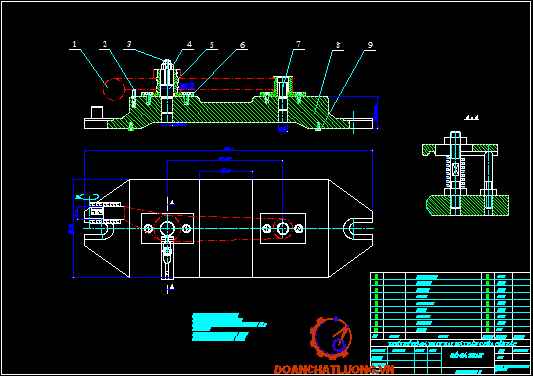Pick part callout number 7
Screen dimensions: 533x376
[x=298, y=44]
